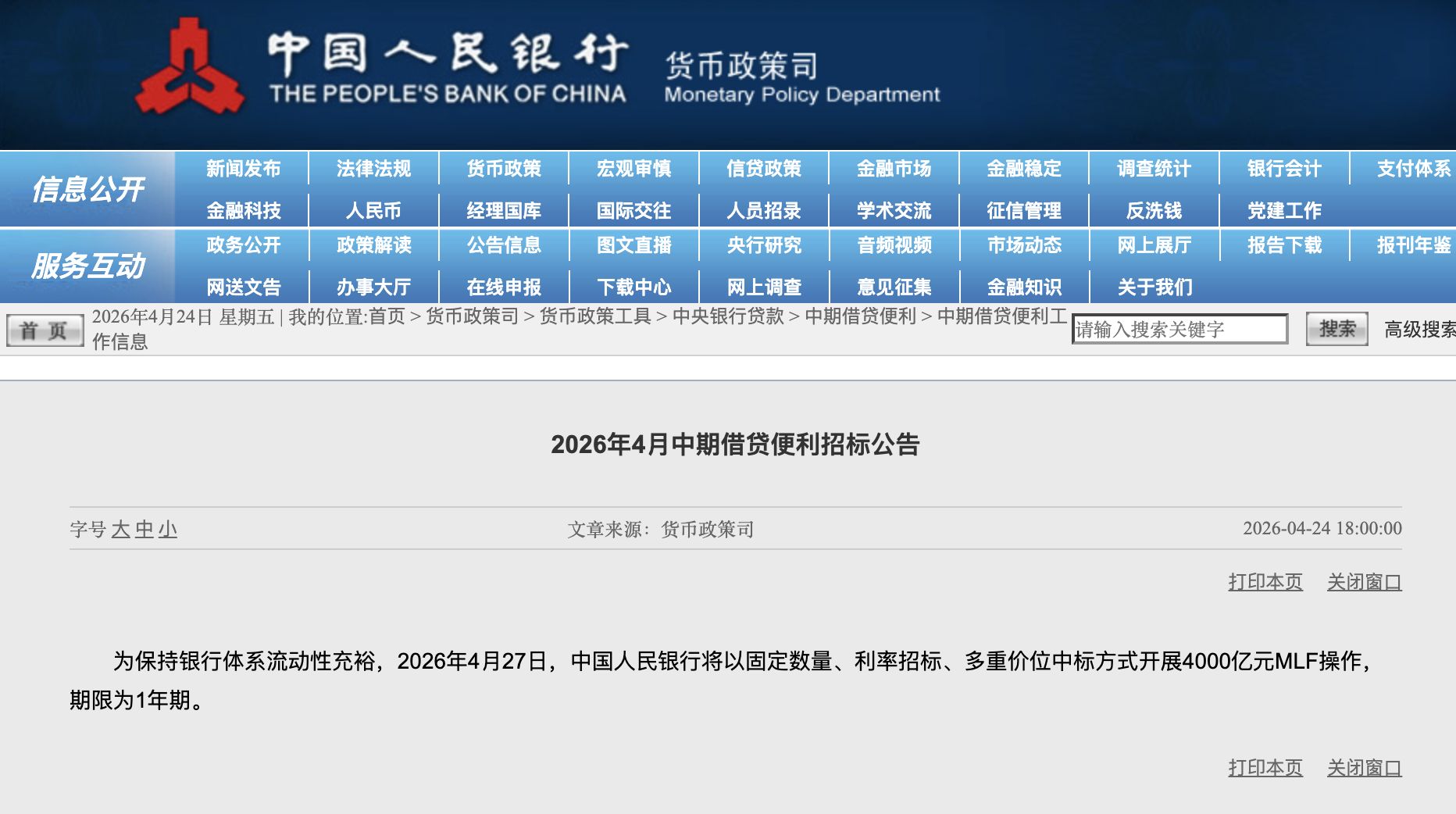Click the search keyword input field
The height and width of the screenshot is (814, 1456).
1179,328
